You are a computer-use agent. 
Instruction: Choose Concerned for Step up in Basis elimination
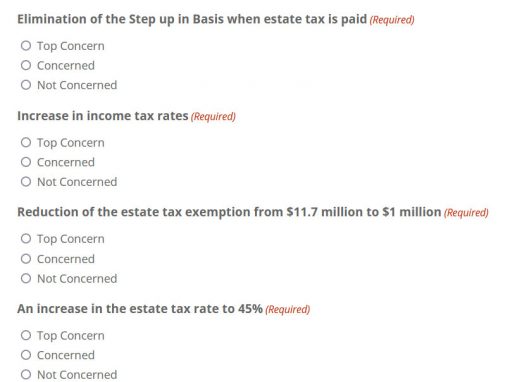coord(26,65)
